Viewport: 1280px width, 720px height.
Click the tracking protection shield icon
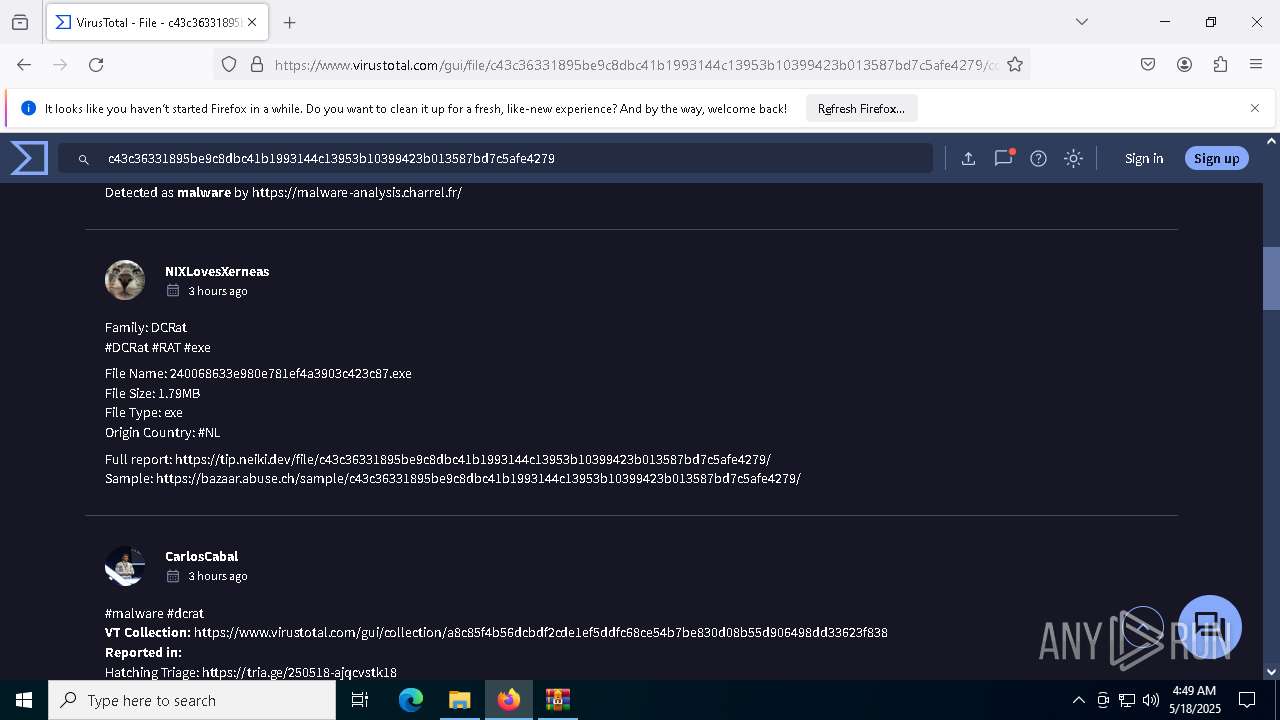click(x=229, y=64)
